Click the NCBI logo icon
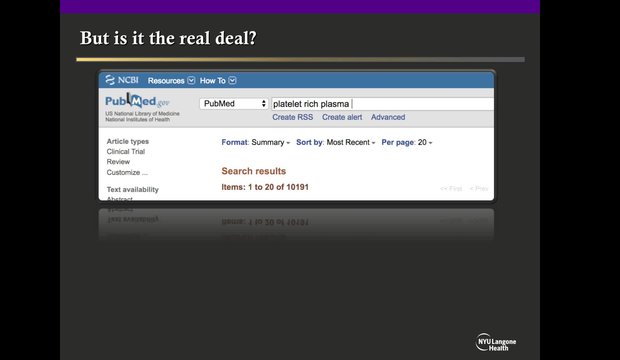This screenshot has width=620, height=360. point(110,80)
